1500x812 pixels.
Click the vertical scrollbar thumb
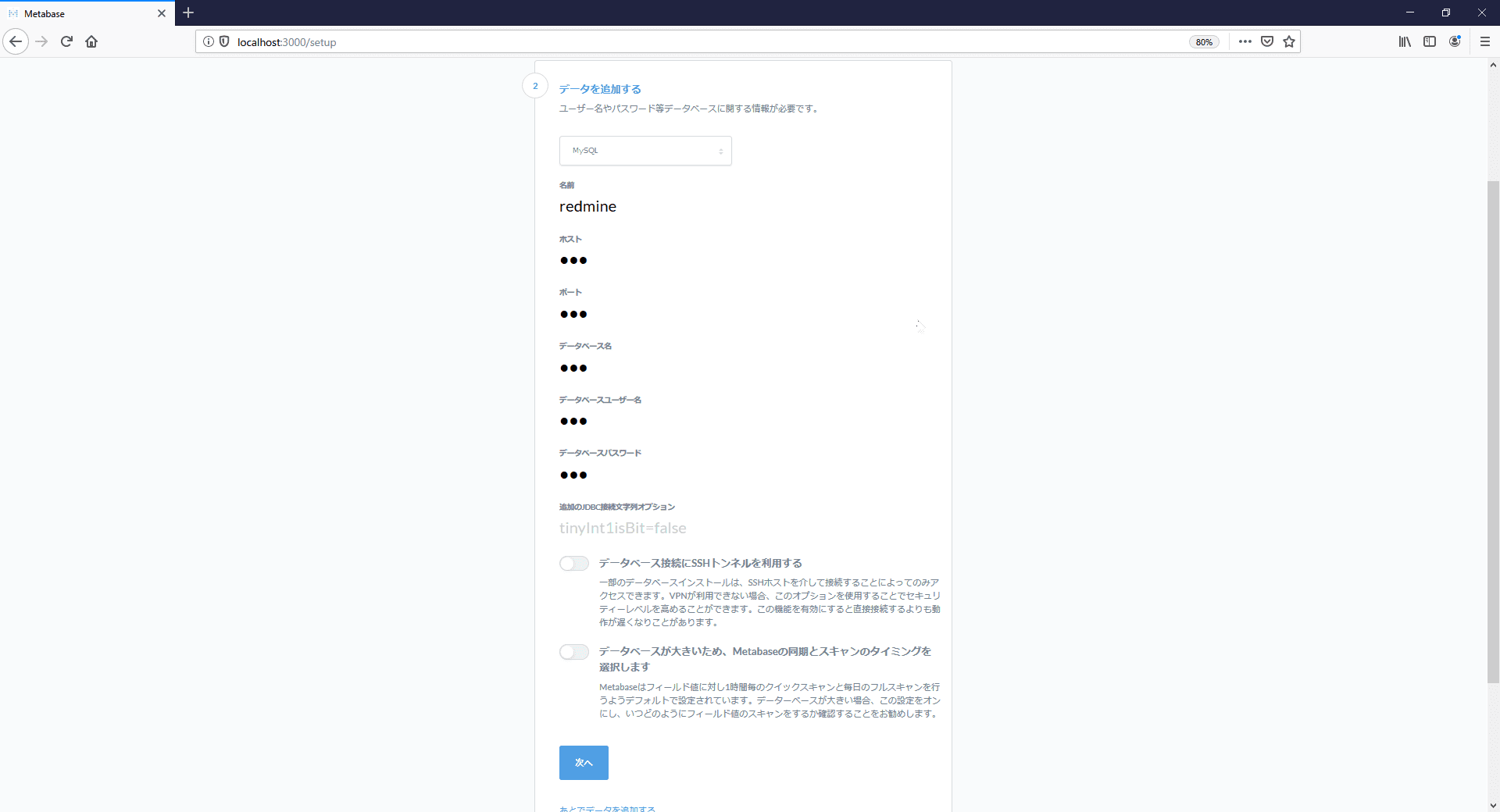1493,432
